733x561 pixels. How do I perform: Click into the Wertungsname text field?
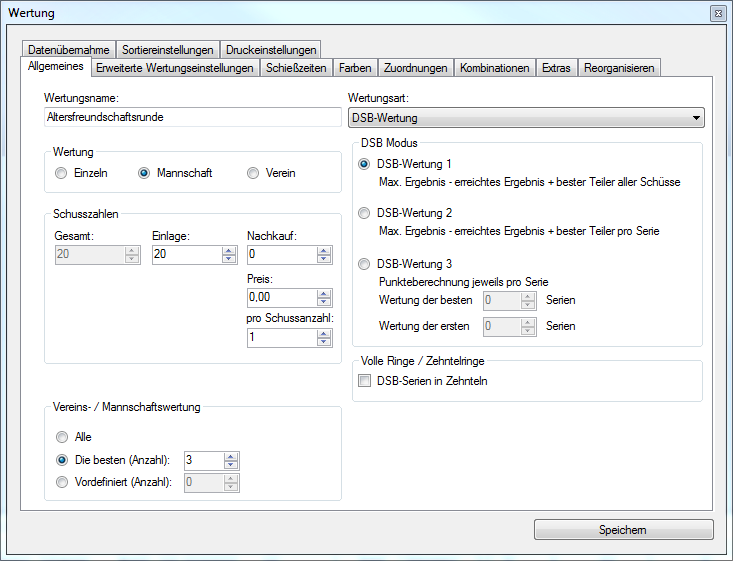[x=193, y=117]
